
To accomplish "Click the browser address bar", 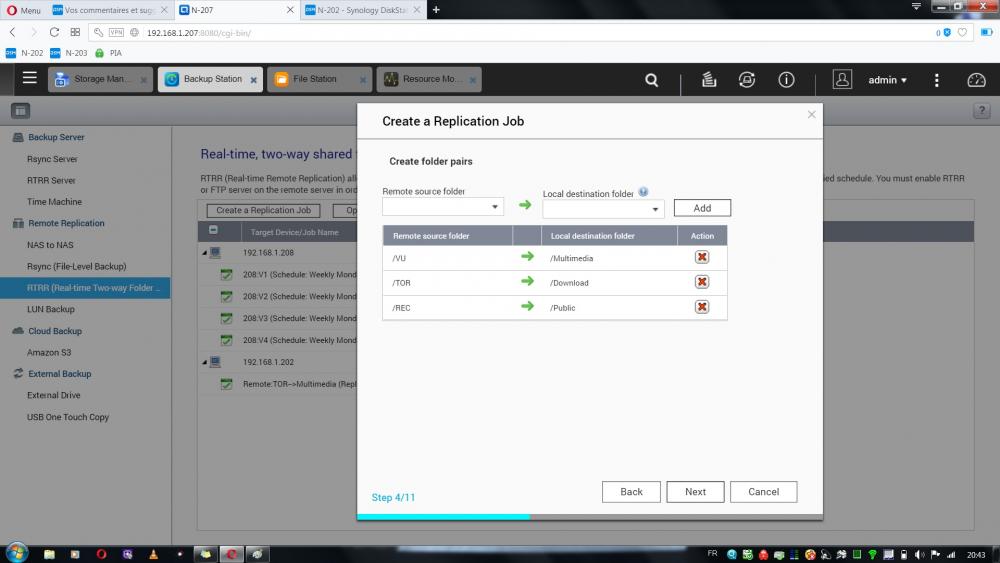I will [500, 32].
